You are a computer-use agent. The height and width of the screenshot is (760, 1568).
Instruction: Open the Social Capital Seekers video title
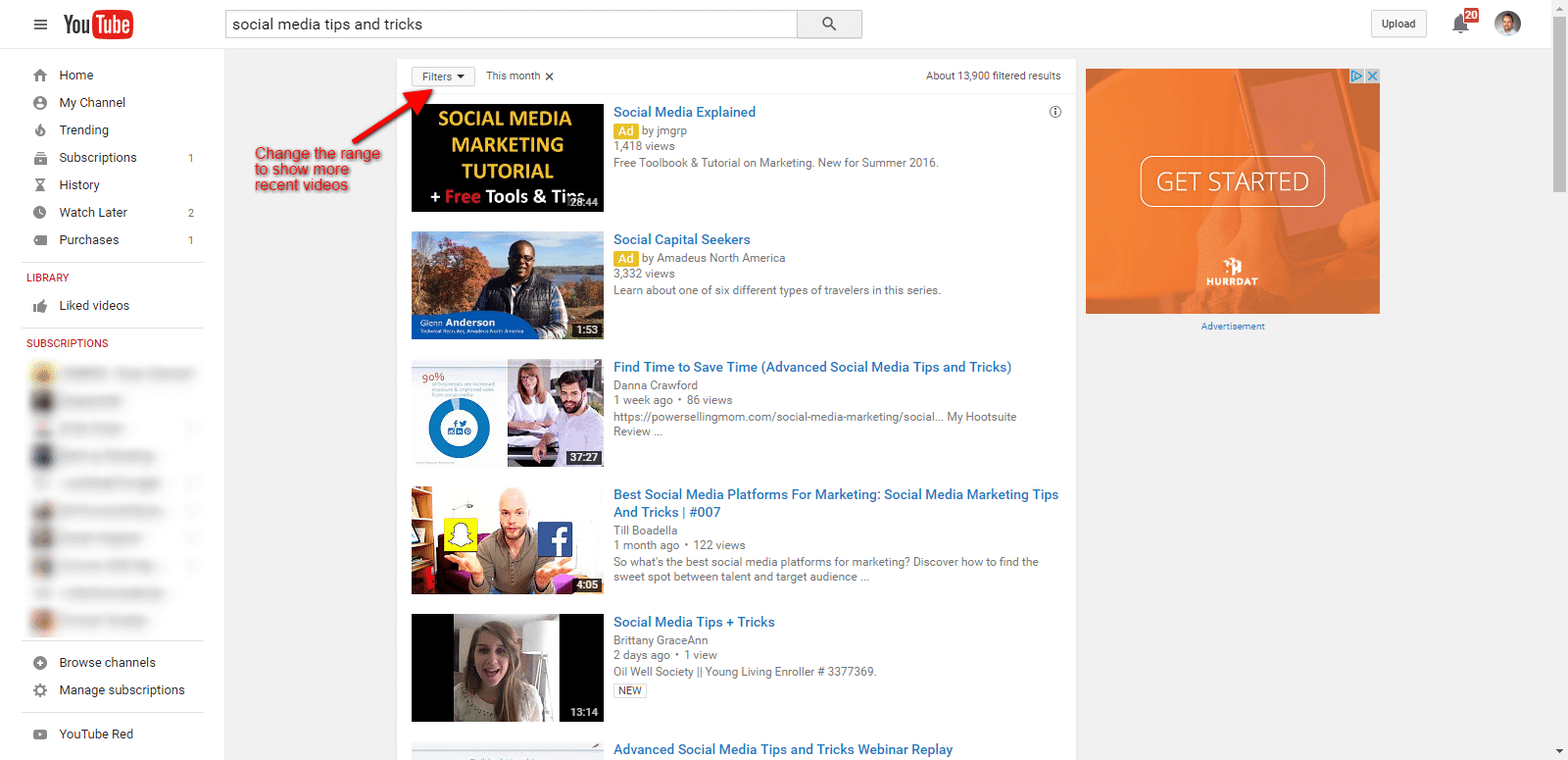coord(682,240)
